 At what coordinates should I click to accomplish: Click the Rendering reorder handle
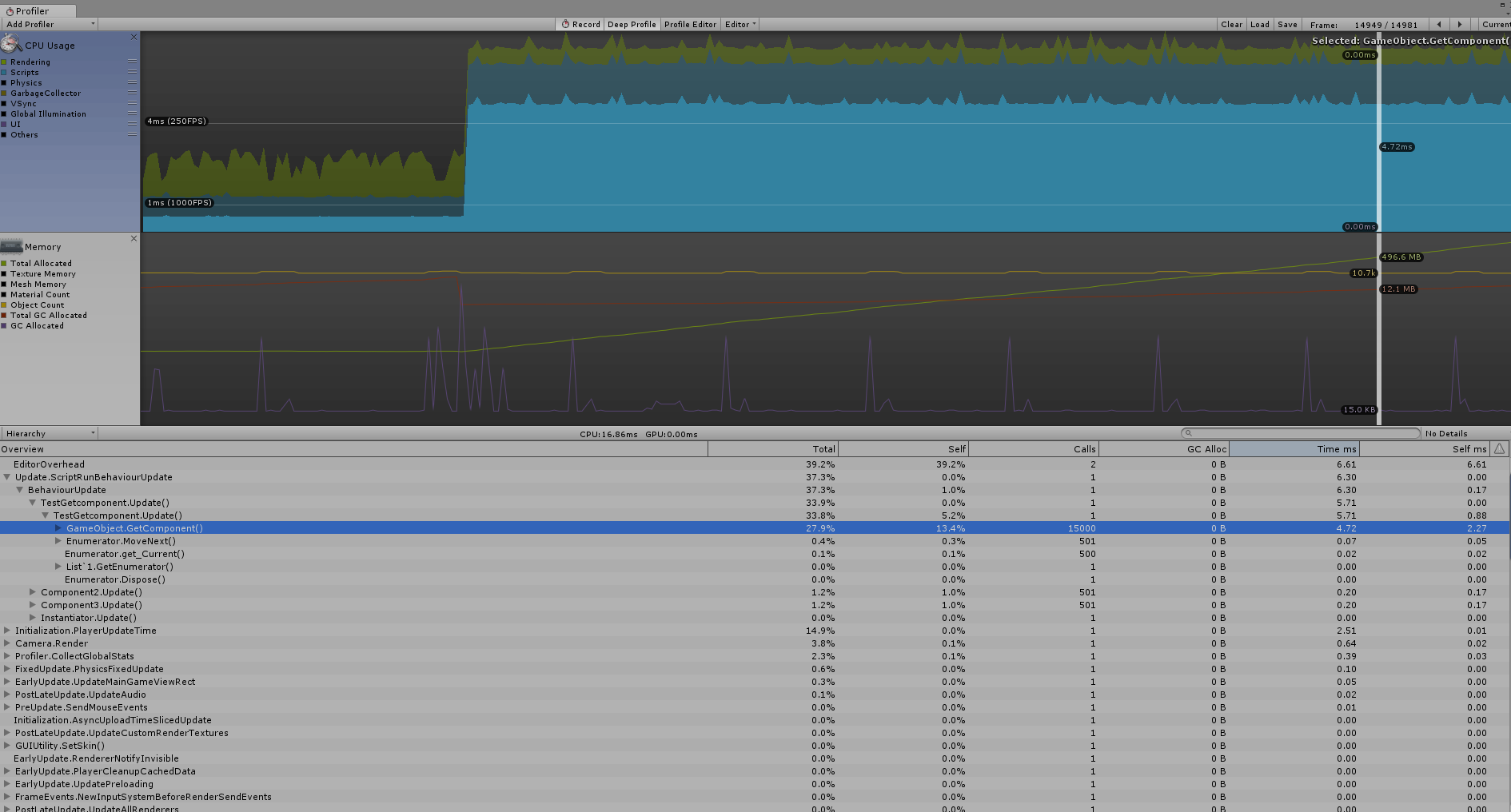132,62
